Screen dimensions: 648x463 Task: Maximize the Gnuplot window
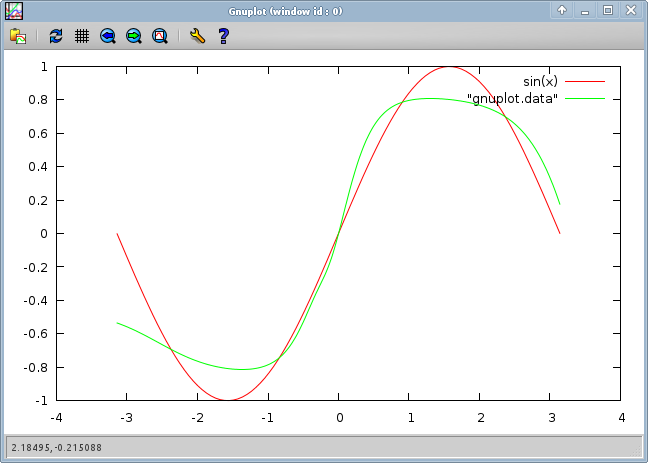607,10
